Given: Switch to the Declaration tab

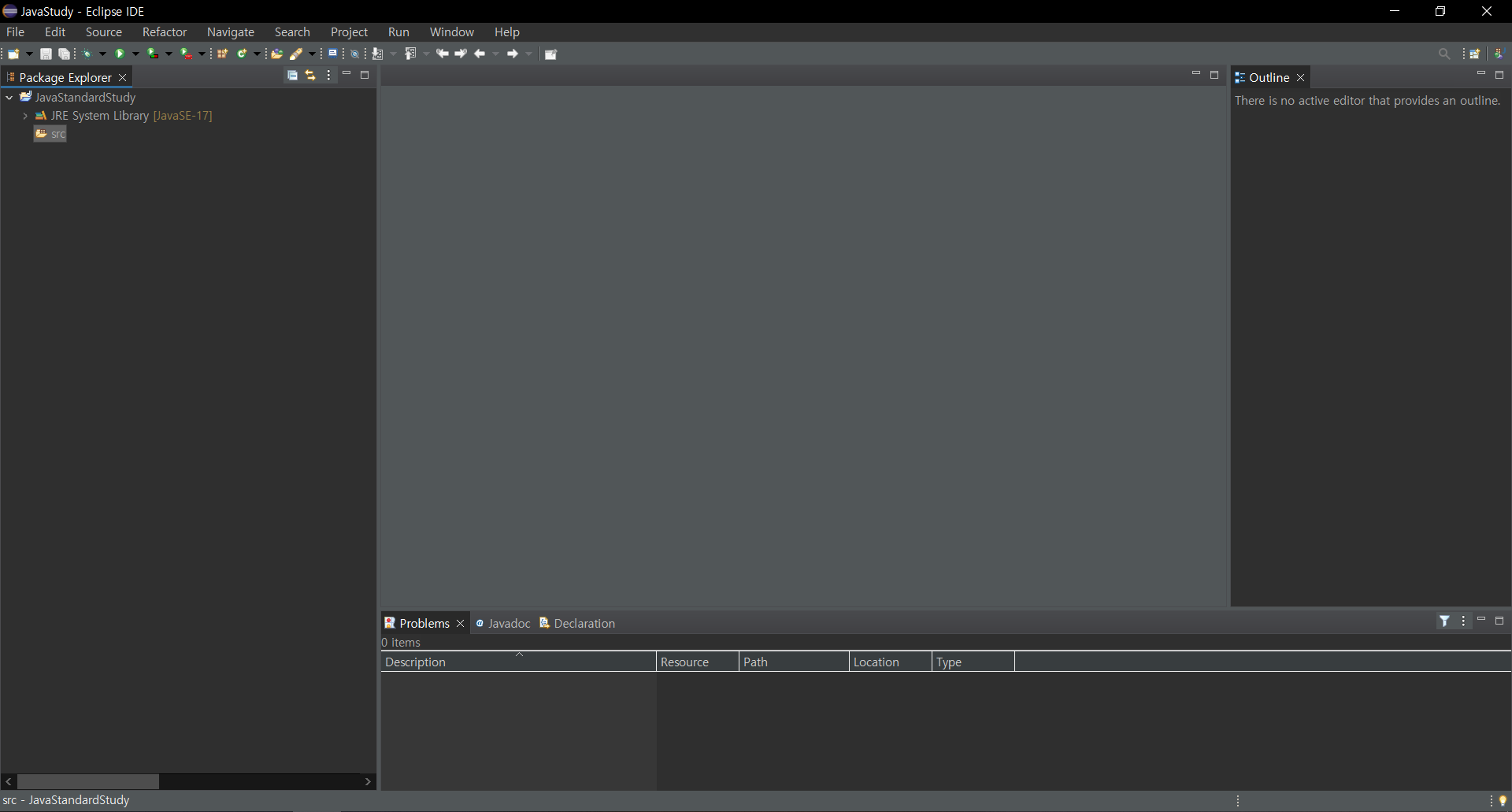Looking at the screenshot, I should [577, 624].
